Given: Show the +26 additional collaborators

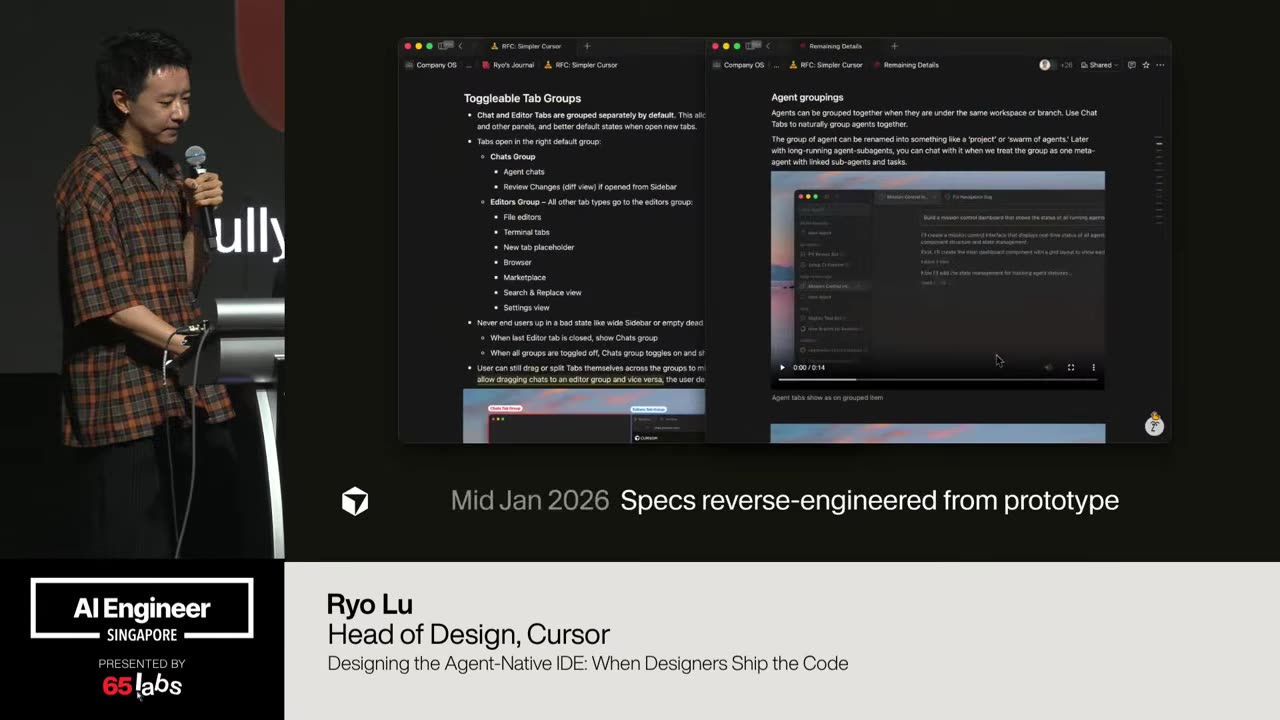Looking at the screenshot, I should (x=1066, y=65).
